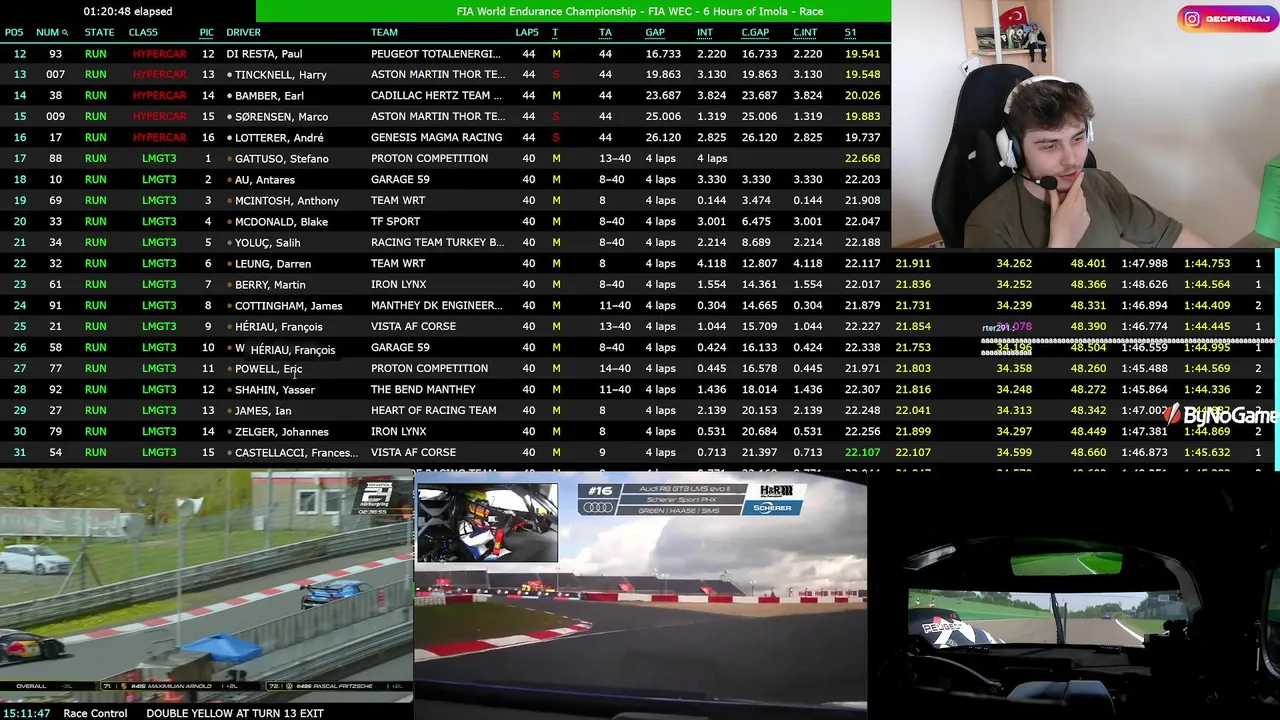Select driver row SØRENSEN, Marco
Screen dimensions: 1280x720
(x=445, y=117)
